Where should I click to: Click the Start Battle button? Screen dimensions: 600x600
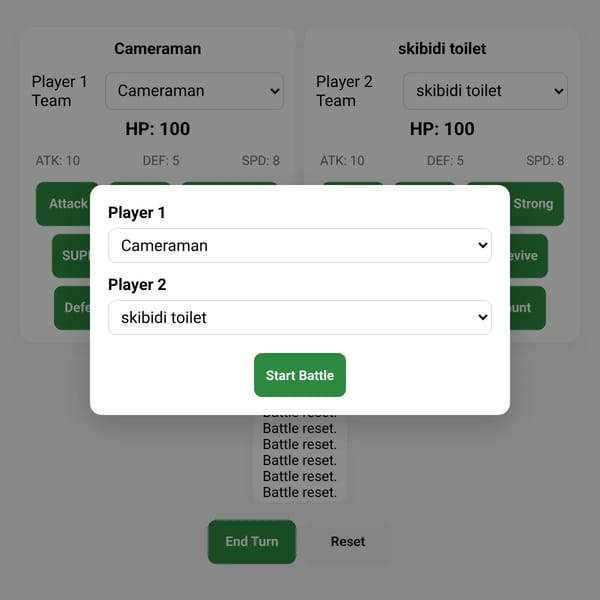(300, 375)
